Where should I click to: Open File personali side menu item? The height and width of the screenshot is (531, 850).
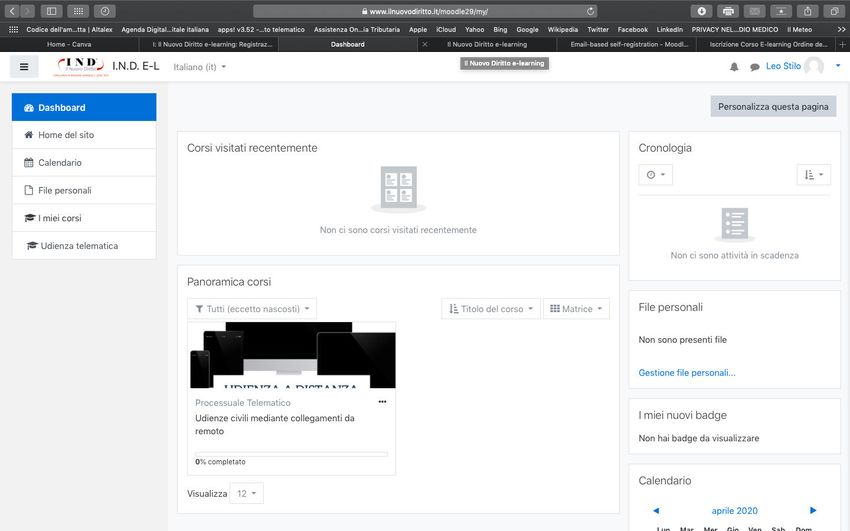pyautogui.click(x=84, y=190)
